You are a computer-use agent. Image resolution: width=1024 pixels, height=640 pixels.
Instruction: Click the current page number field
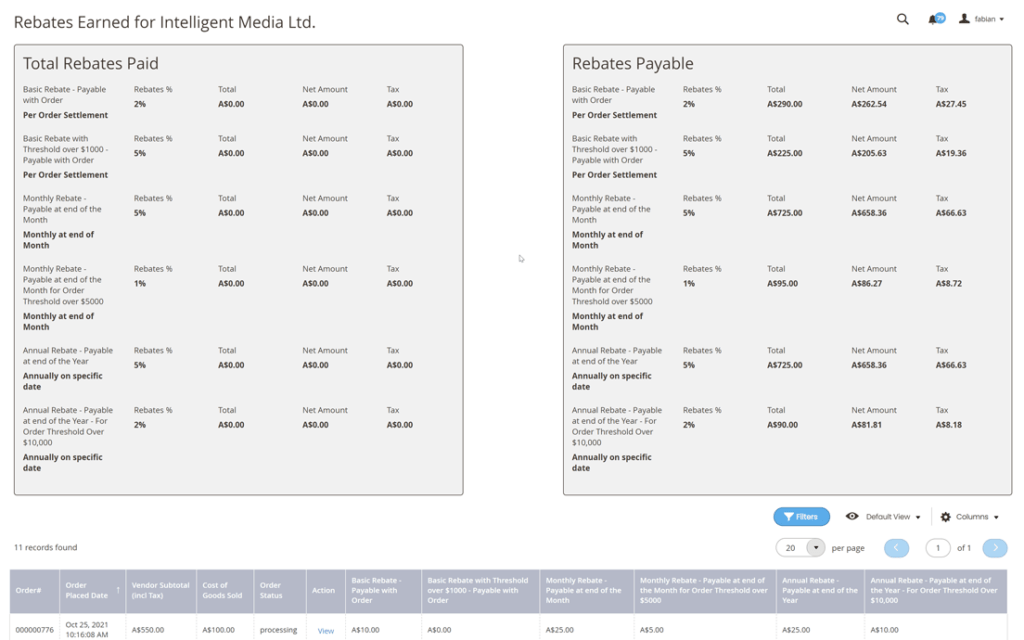(x=938, y=547)
